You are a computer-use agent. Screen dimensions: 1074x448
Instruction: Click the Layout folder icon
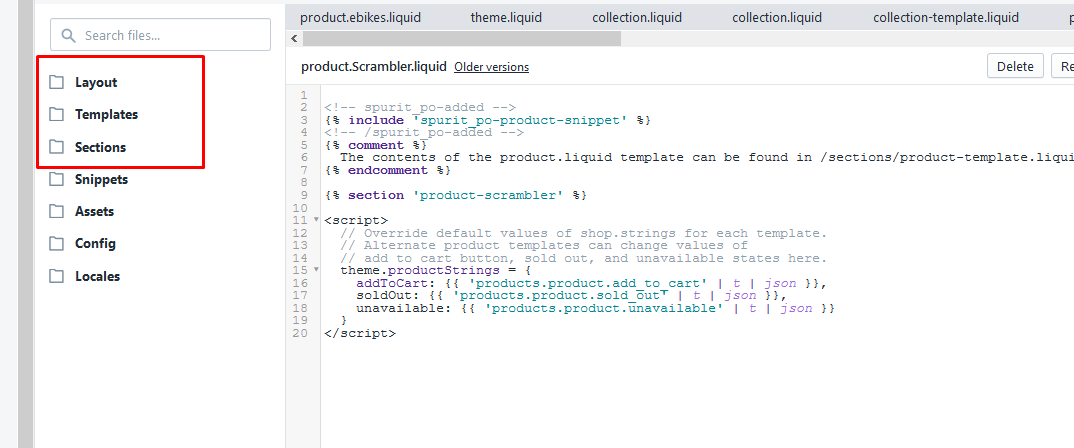(x=56, y=82)
